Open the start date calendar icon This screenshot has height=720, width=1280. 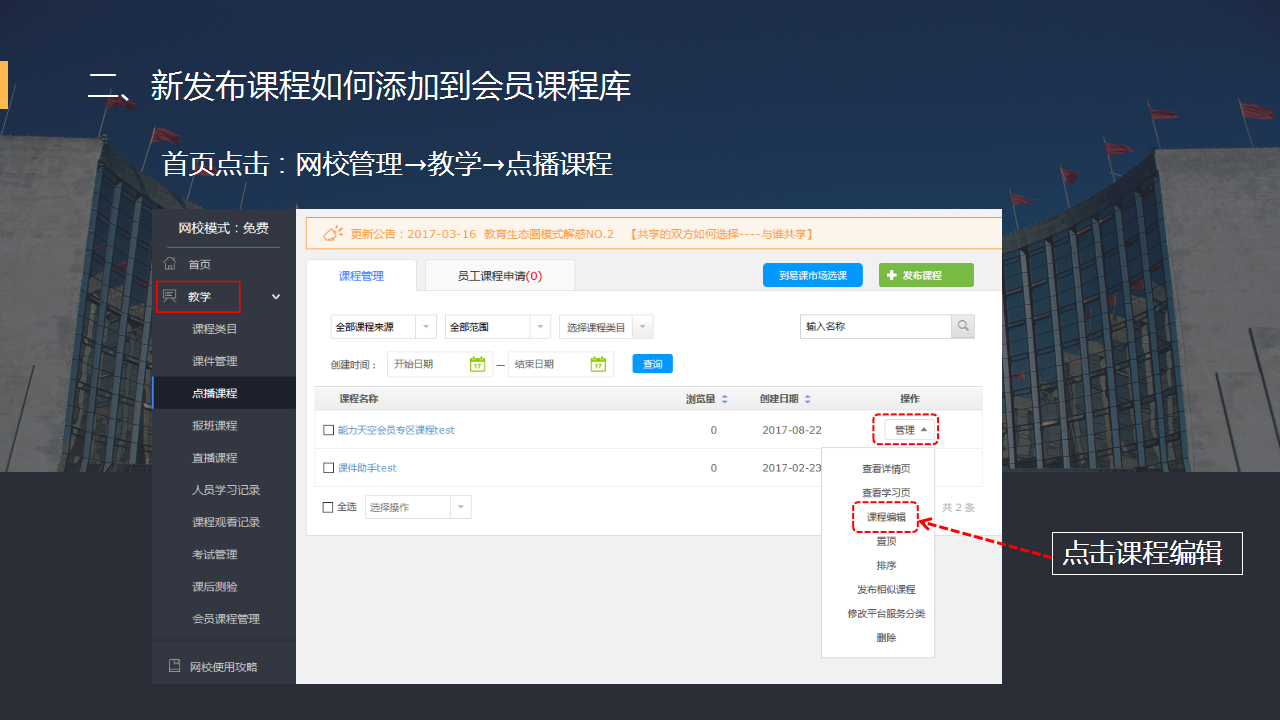coord(477,364)
